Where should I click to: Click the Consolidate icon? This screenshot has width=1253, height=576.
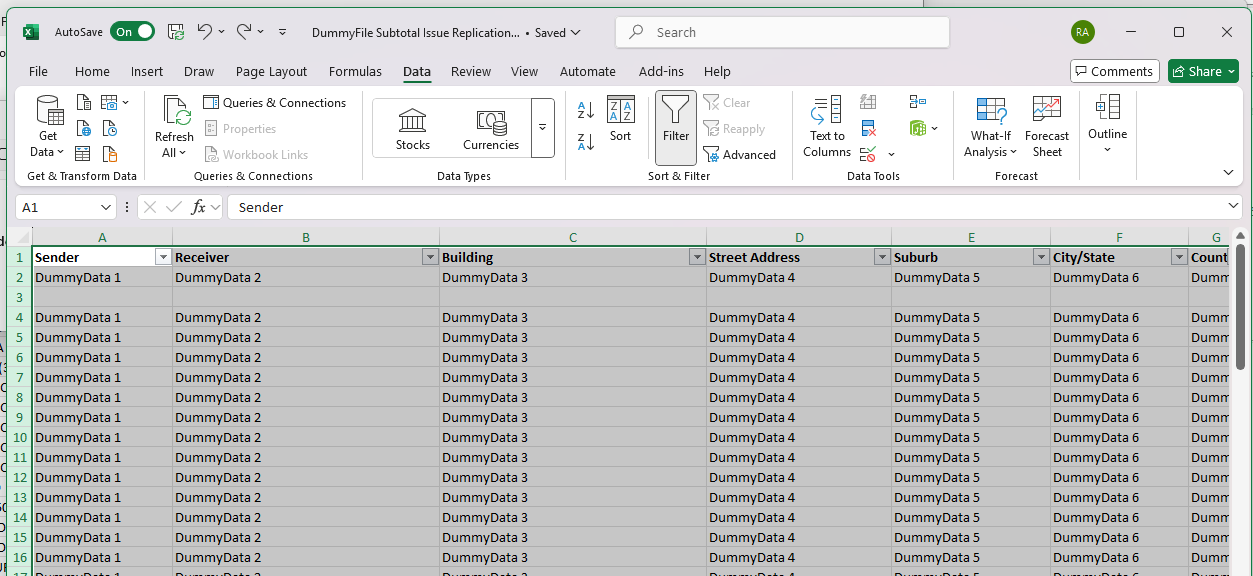918,102
